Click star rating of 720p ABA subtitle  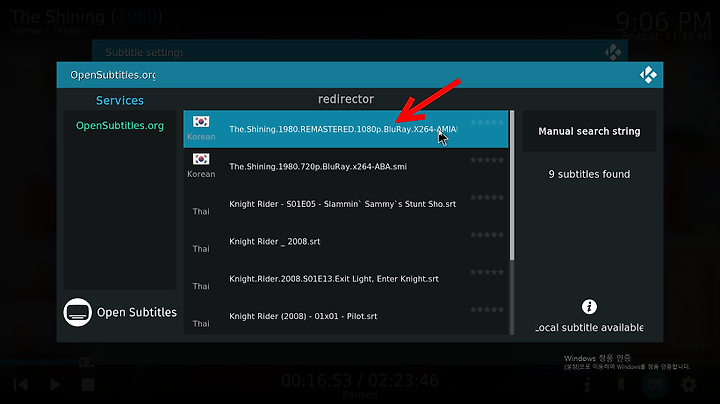[x=487, y=160]
